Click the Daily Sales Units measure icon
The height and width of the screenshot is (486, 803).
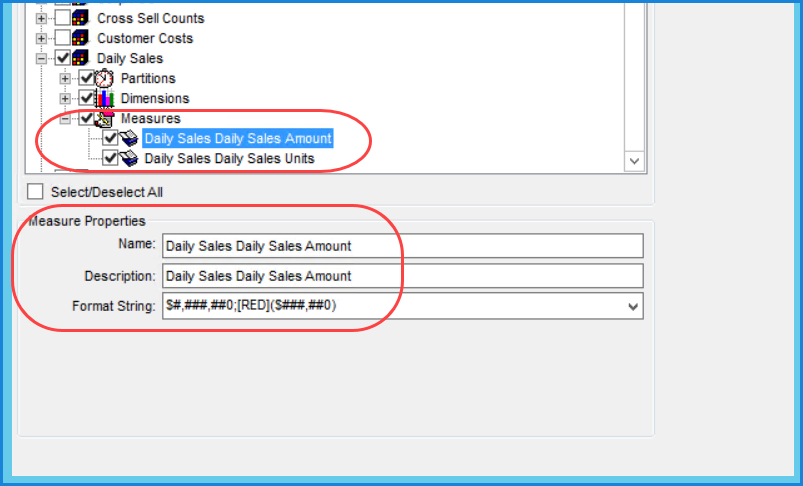point(129,158)
